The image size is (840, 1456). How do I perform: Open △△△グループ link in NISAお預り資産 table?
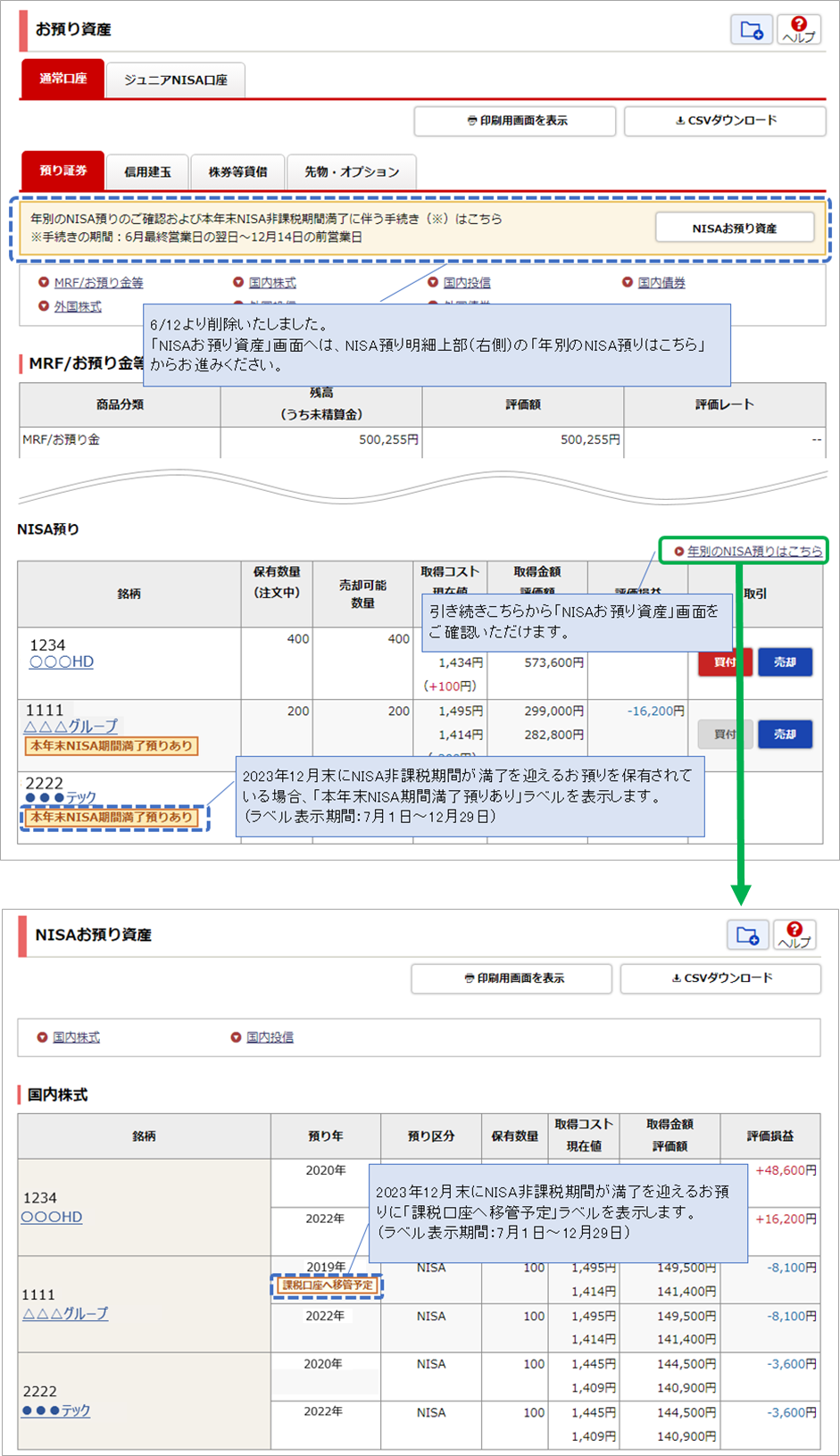click(x=65, y=1313)
